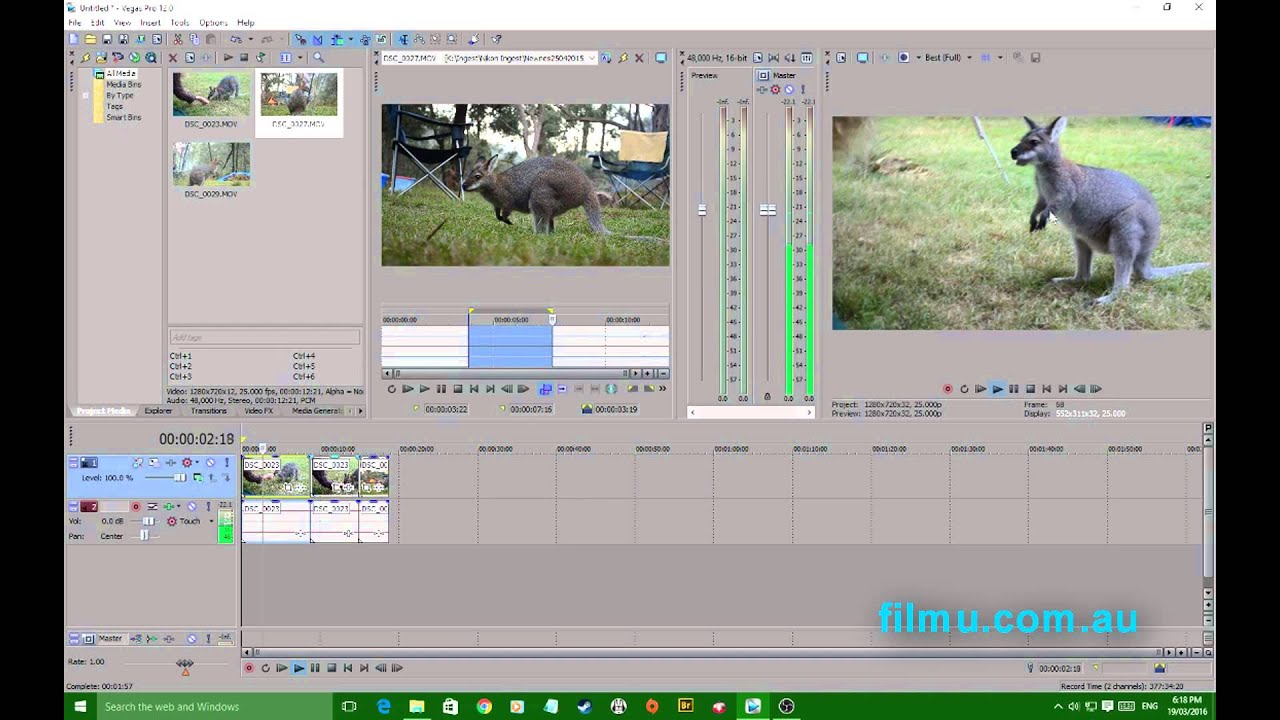Click the New project icon in main toolbar
Screen dimensions: 1280x720
(74, 39)
